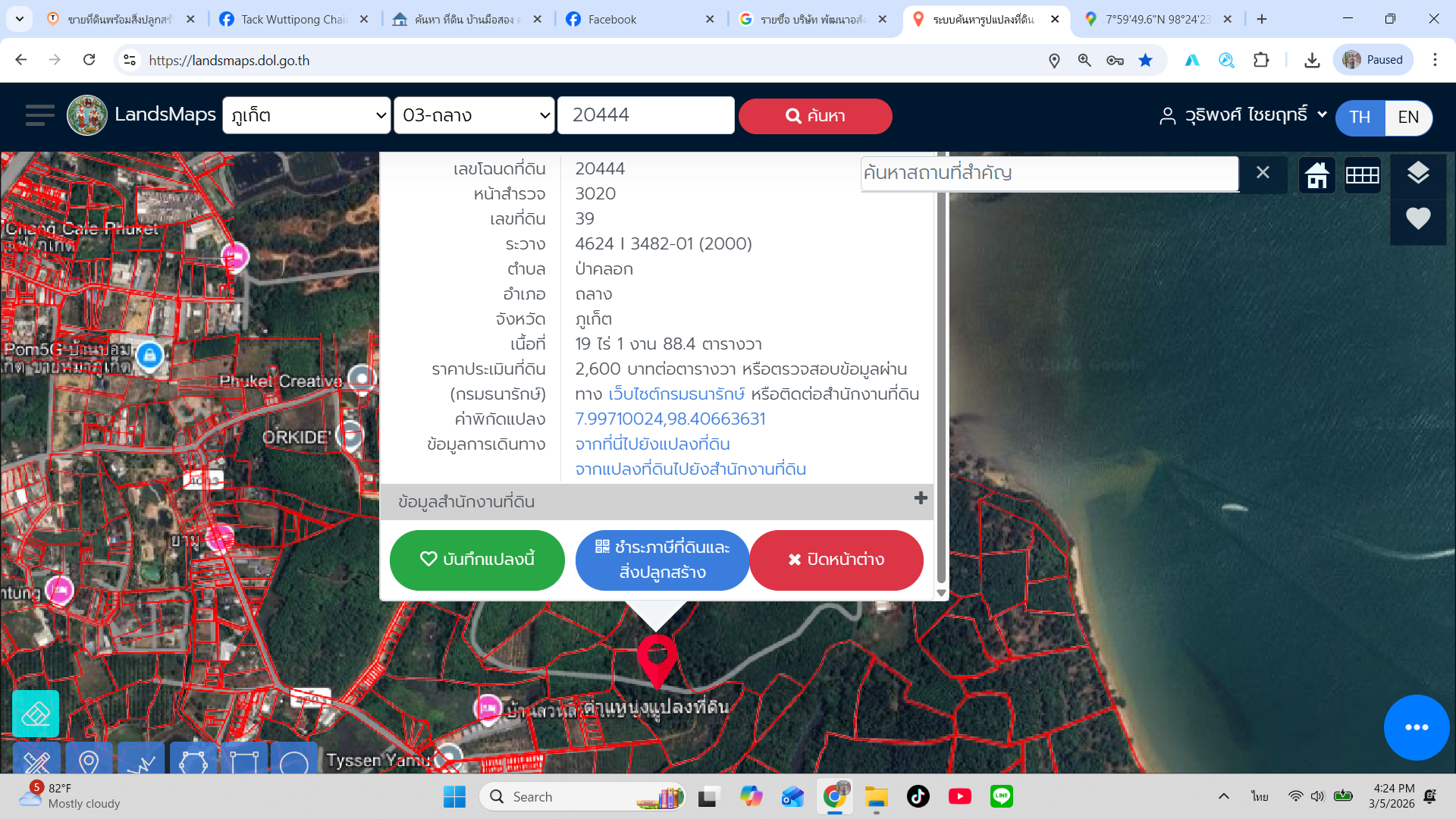Click the จากที่นี่ไปยังแปลงที่ดิน directions link

pos(652,444)
